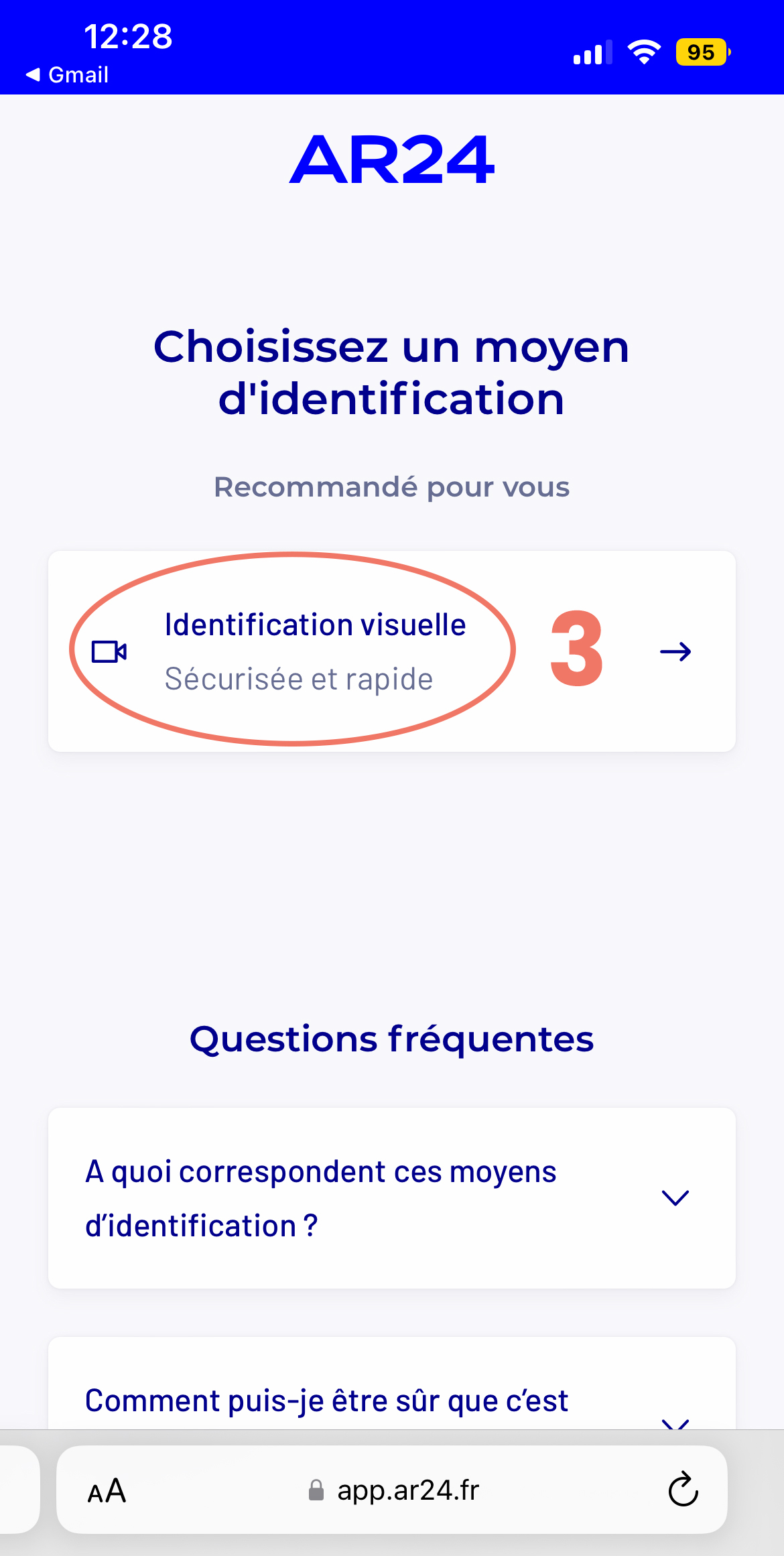Tap the cellular signal bars
The image size is (784, 1556).
point(593,52)
